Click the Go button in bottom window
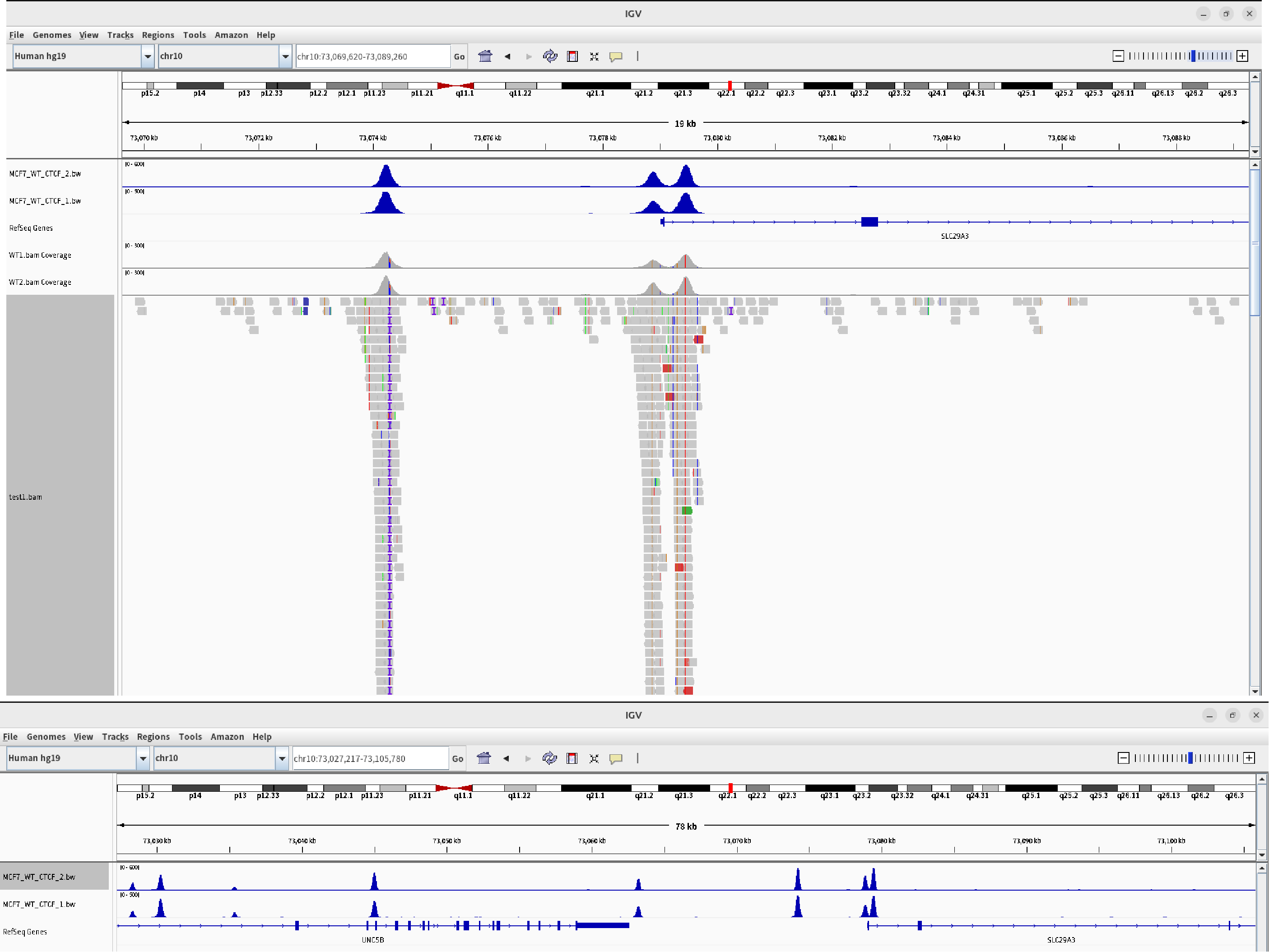 coord(457,758)
